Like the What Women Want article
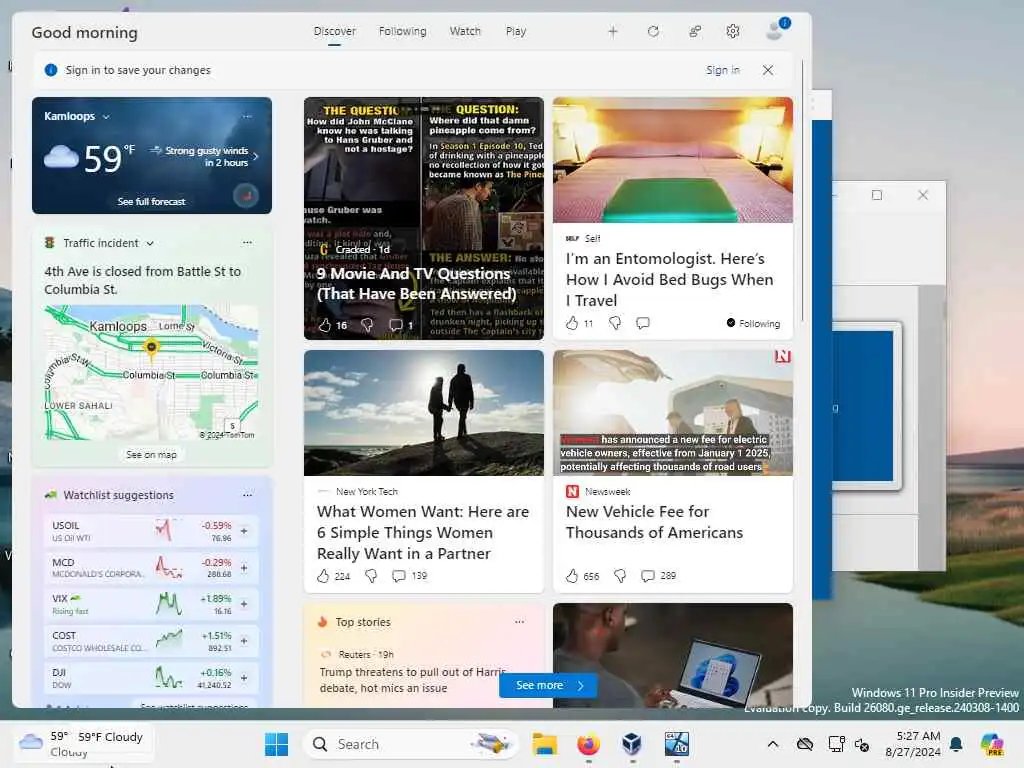 [323, 575]
